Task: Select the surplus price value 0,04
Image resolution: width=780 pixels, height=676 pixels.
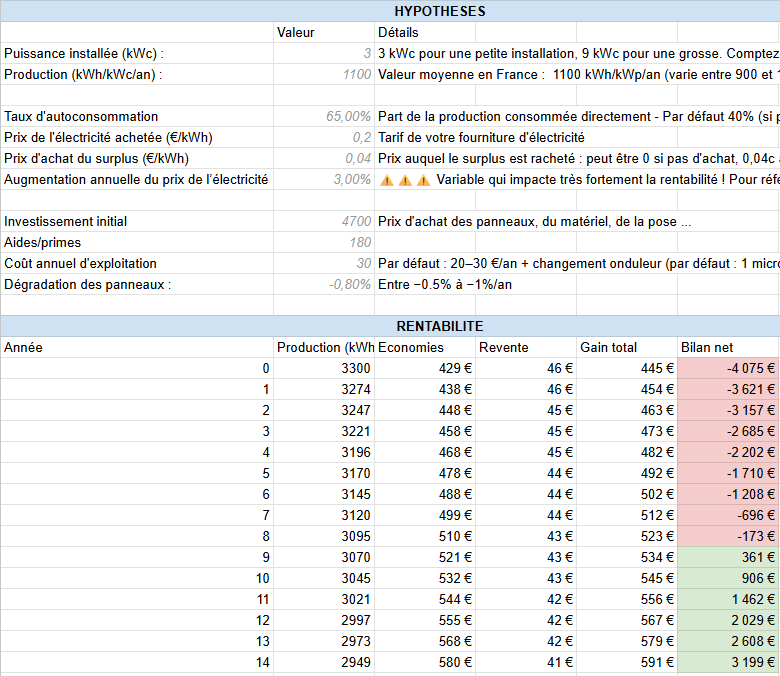Action: pos(324,159)
